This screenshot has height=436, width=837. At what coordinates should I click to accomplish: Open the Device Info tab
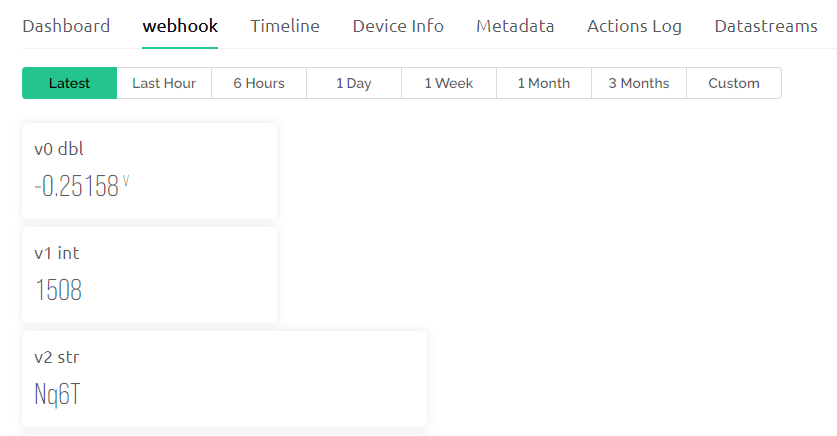[x=398, y=26]
